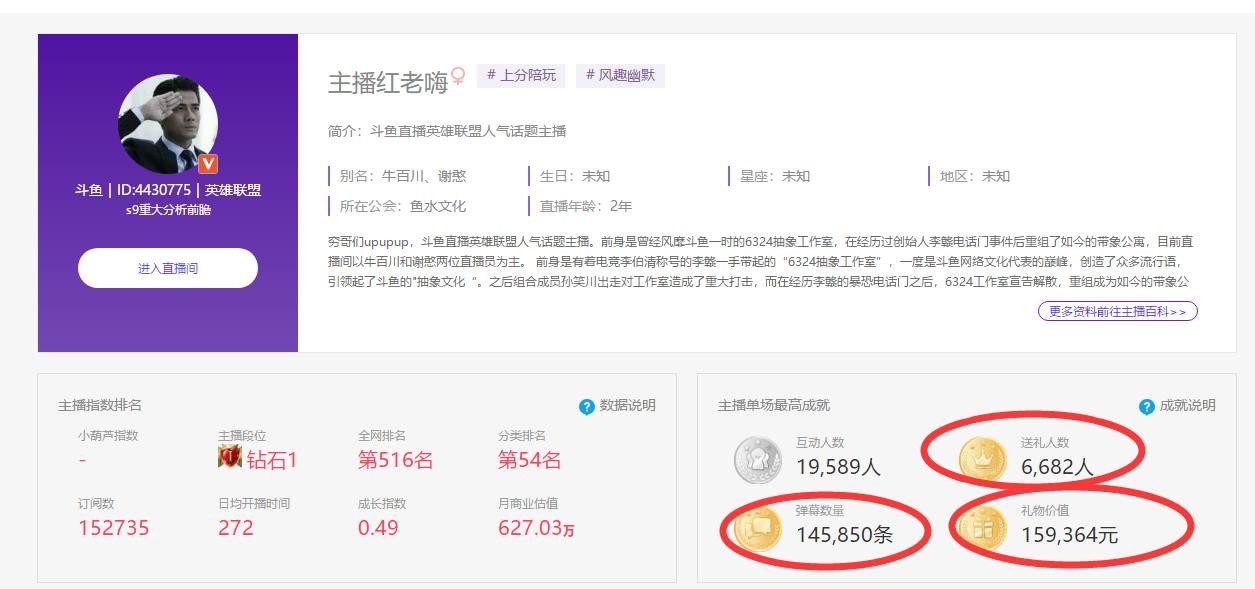Open the 数据说明 blue question mark icon

coord(587,406)
